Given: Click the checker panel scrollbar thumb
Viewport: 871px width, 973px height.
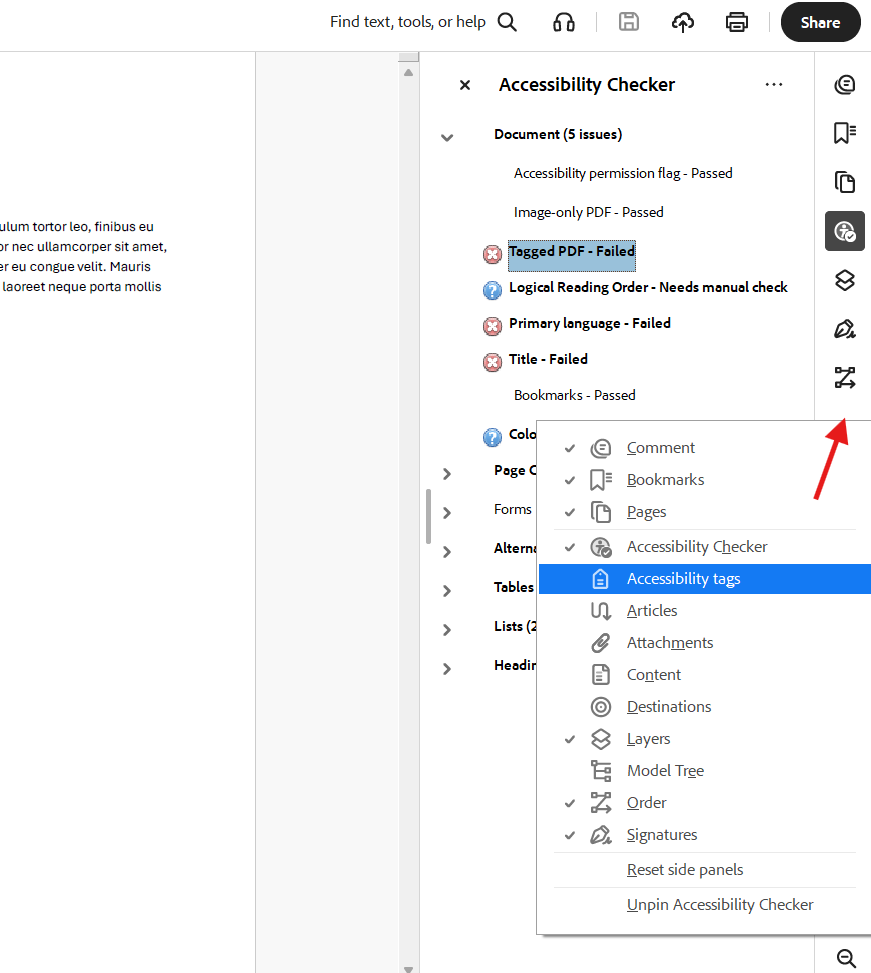Looking at the screenshot, I should coord(428,516).
